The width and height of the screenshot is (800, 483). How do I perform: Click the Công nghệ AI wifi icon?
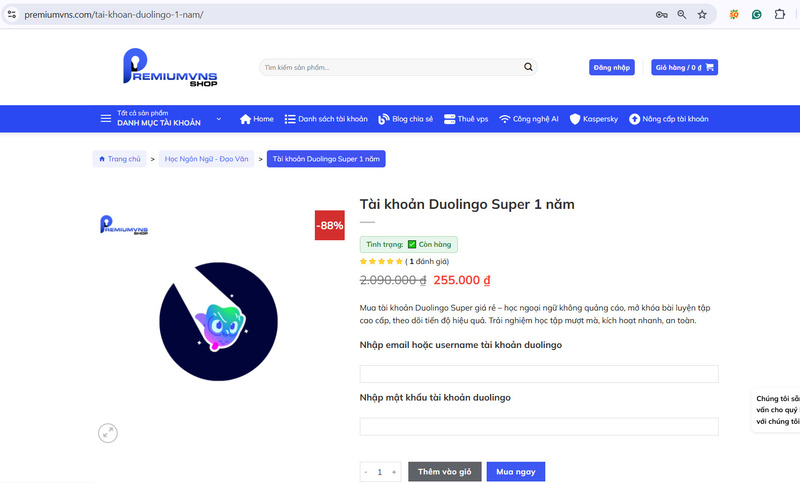point(505,119)
